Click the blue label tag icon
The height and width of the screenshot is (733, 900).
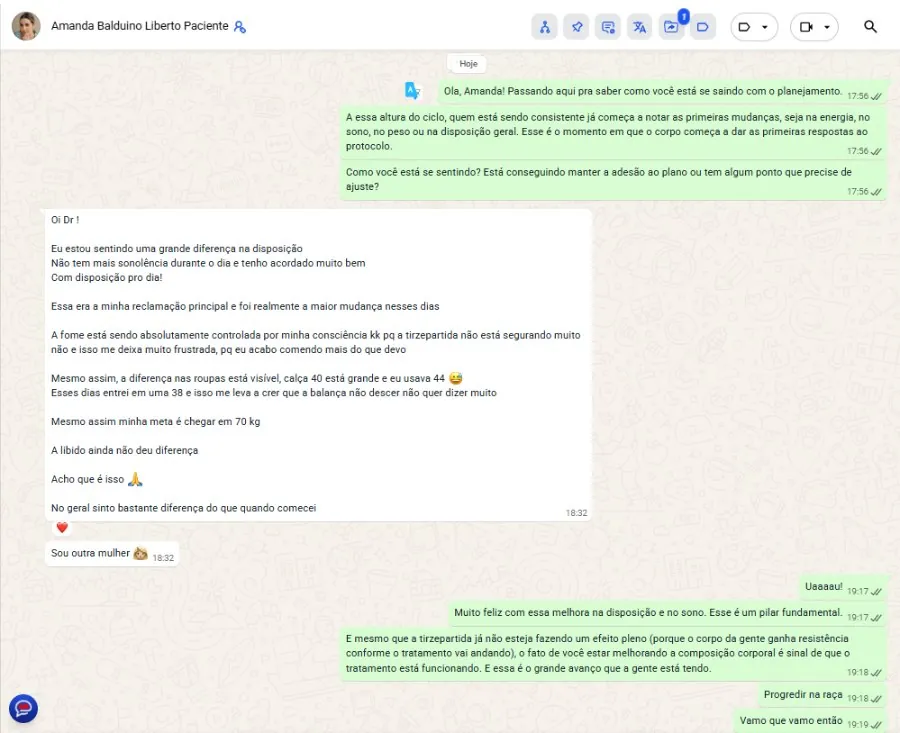pos(703,26)
